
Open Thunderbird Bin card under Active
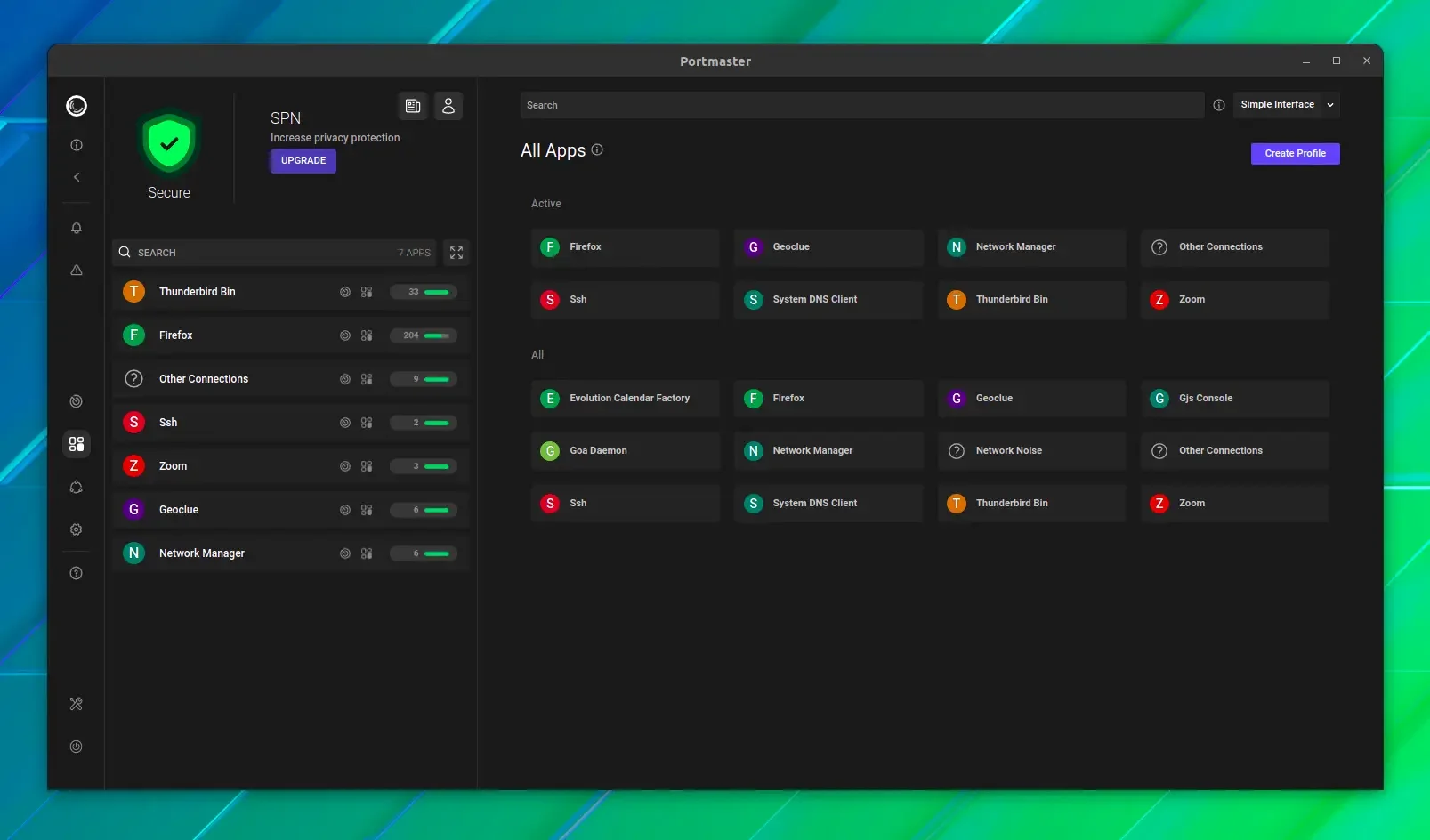point(1032,300)
